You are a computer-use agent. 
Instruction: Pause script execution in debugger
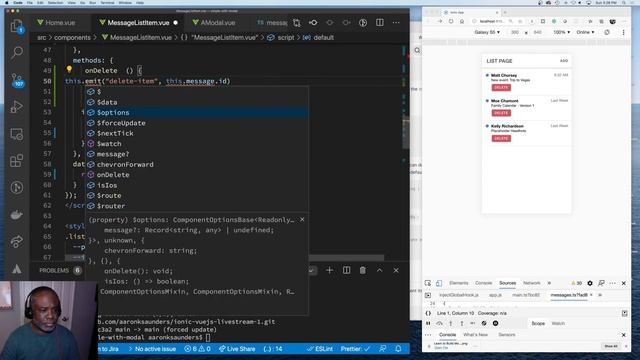pyautogui.click(x=428, y=323)
